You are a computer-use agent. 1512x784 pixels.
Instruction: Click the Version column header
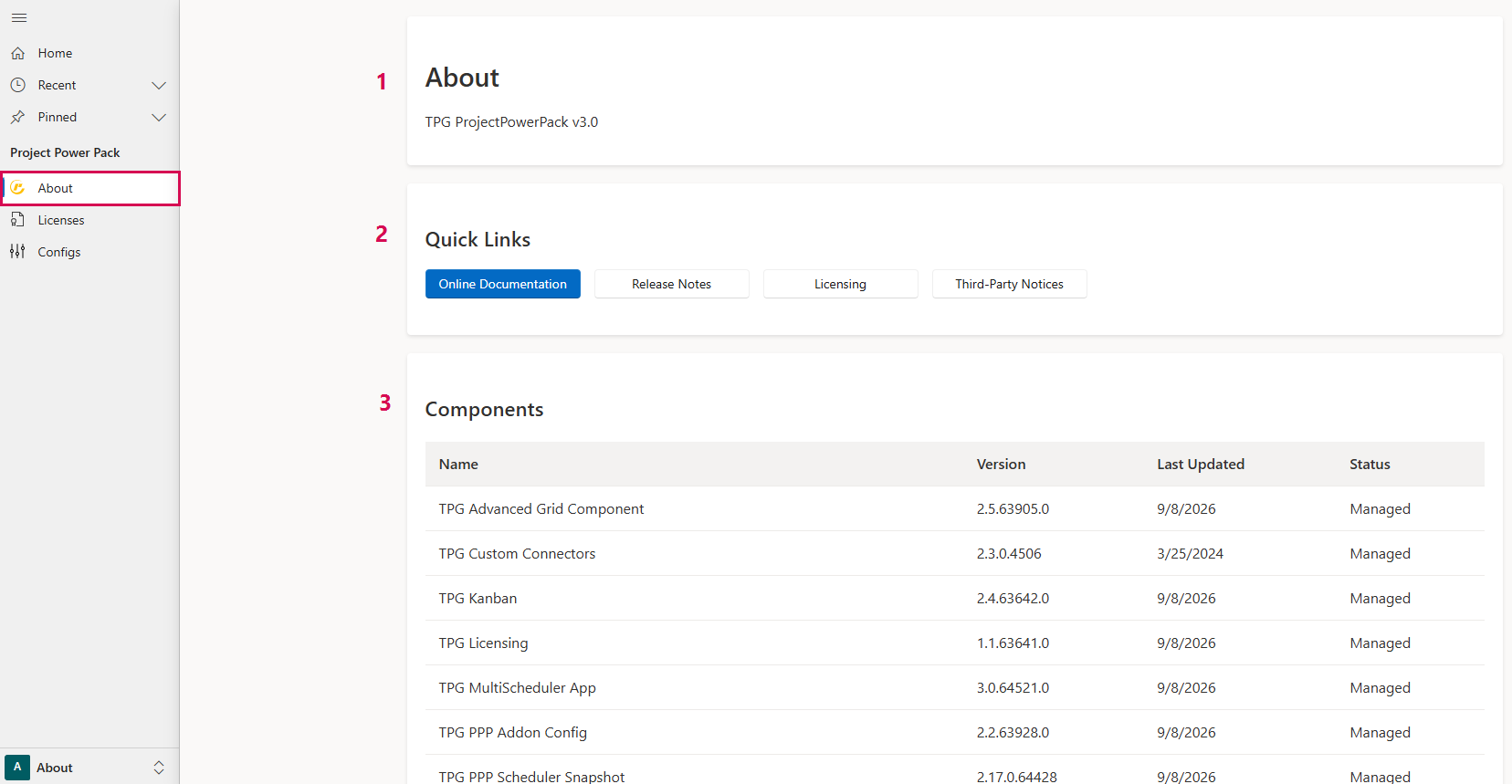tap(1001, 465)
